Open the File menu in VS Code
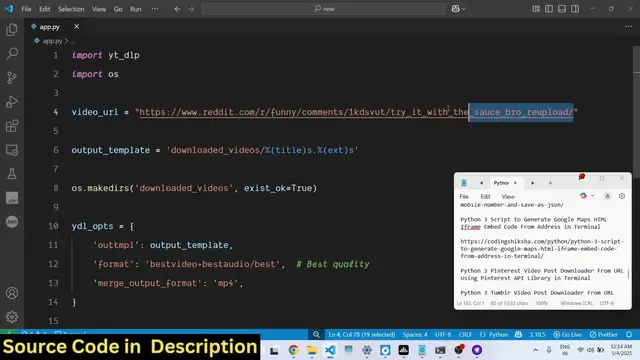The height and width of the screenshot is (360, 640). (26, 9)
